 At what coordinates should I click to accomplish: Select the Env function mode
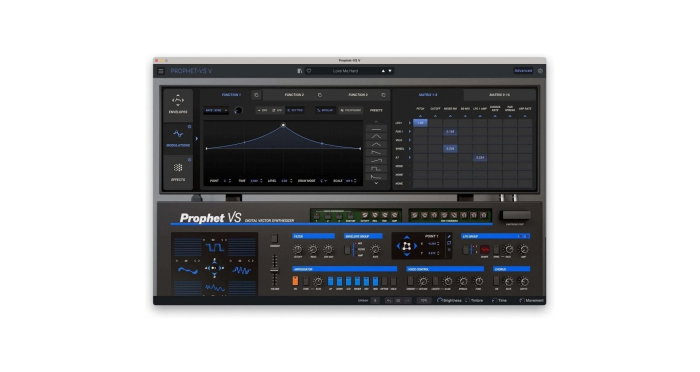click(262, 110)
